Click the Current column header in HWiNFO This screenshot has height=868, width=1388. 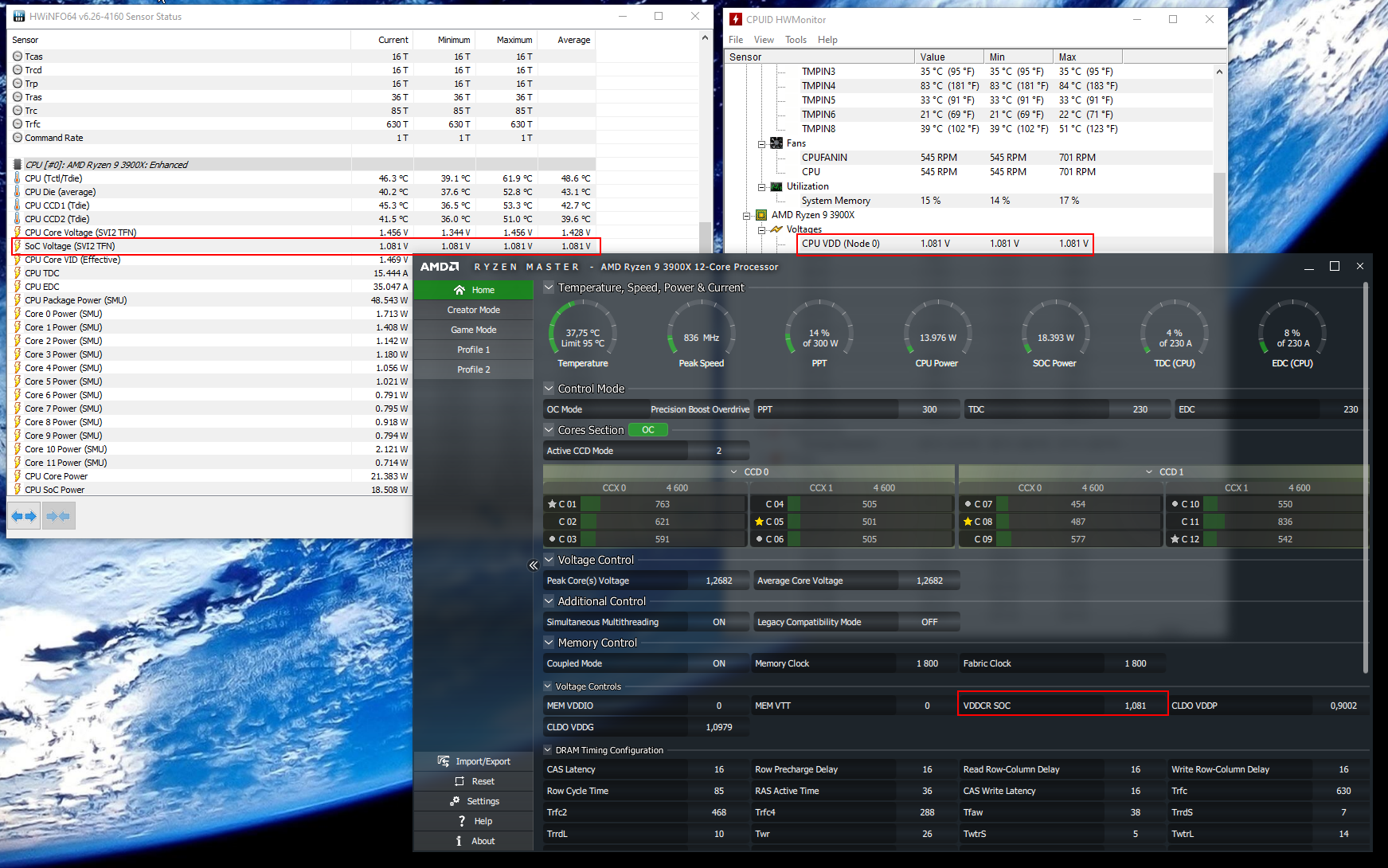click(381, 40)
